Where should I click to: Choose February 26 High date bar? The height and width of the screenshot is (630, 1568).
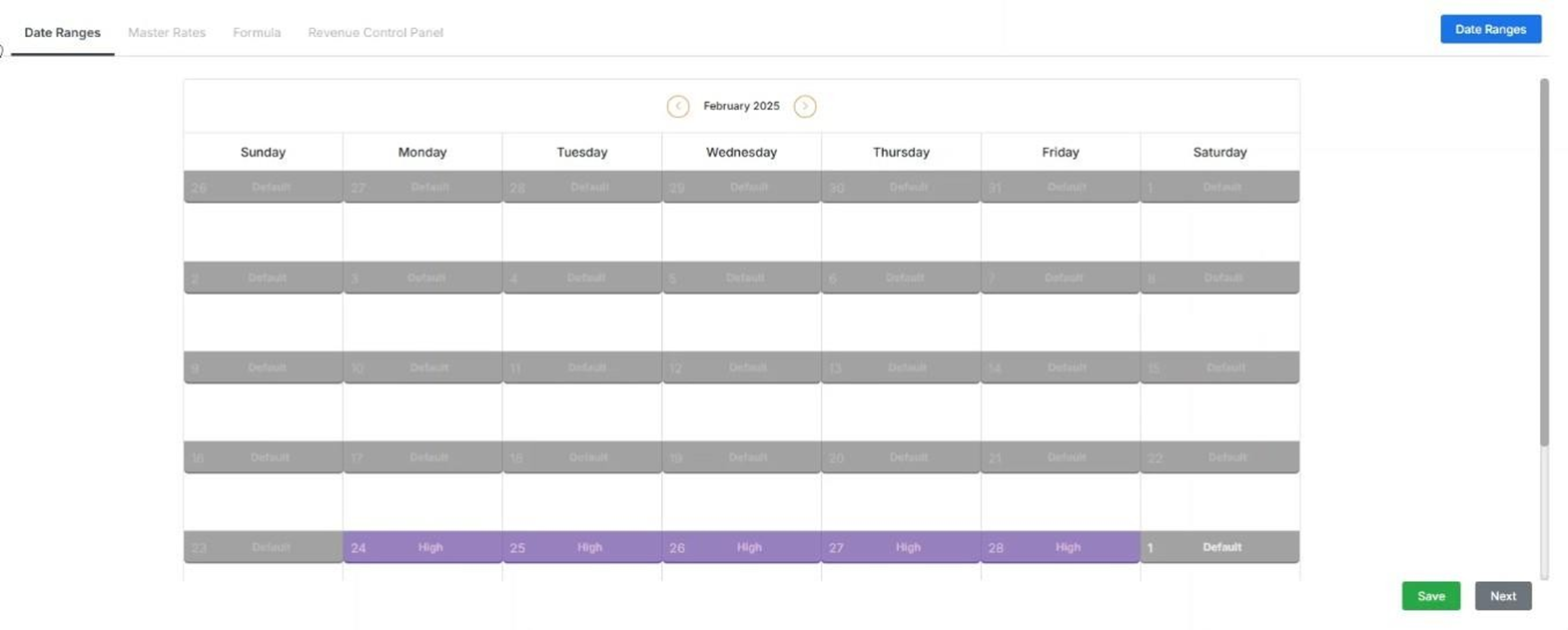click(741, 547)
